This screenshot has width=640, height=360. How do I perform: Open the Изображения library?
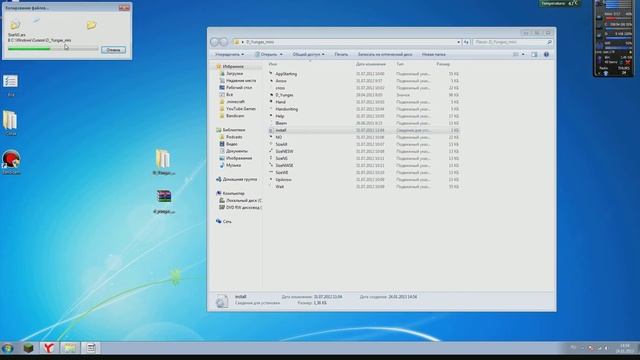pyautogui.click(x=239, y=158)
